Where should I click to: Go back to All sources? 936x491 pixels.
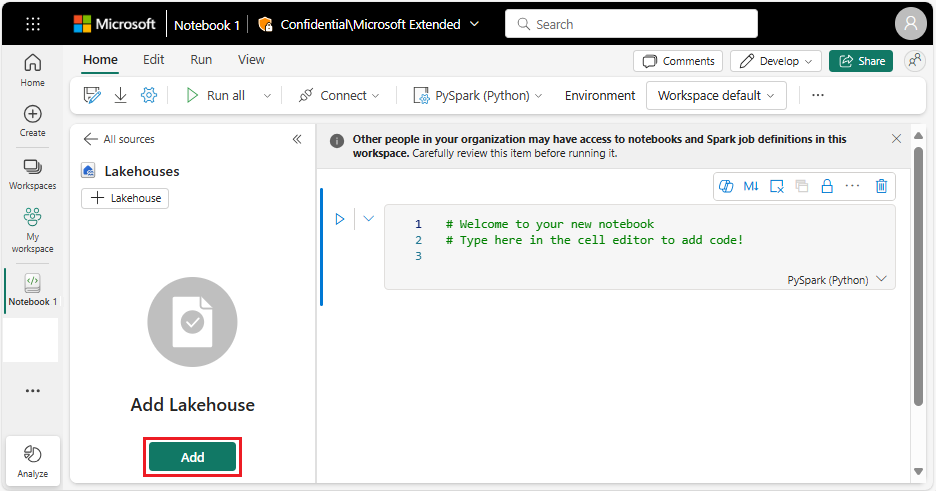119,139
